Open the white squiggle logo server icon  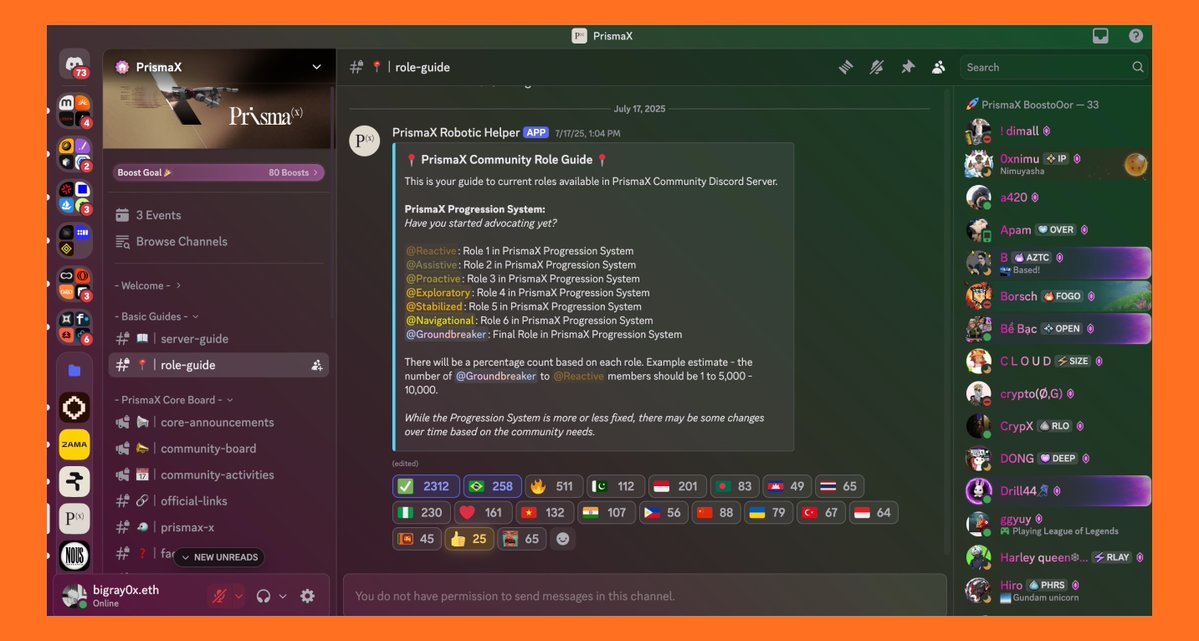74,482
